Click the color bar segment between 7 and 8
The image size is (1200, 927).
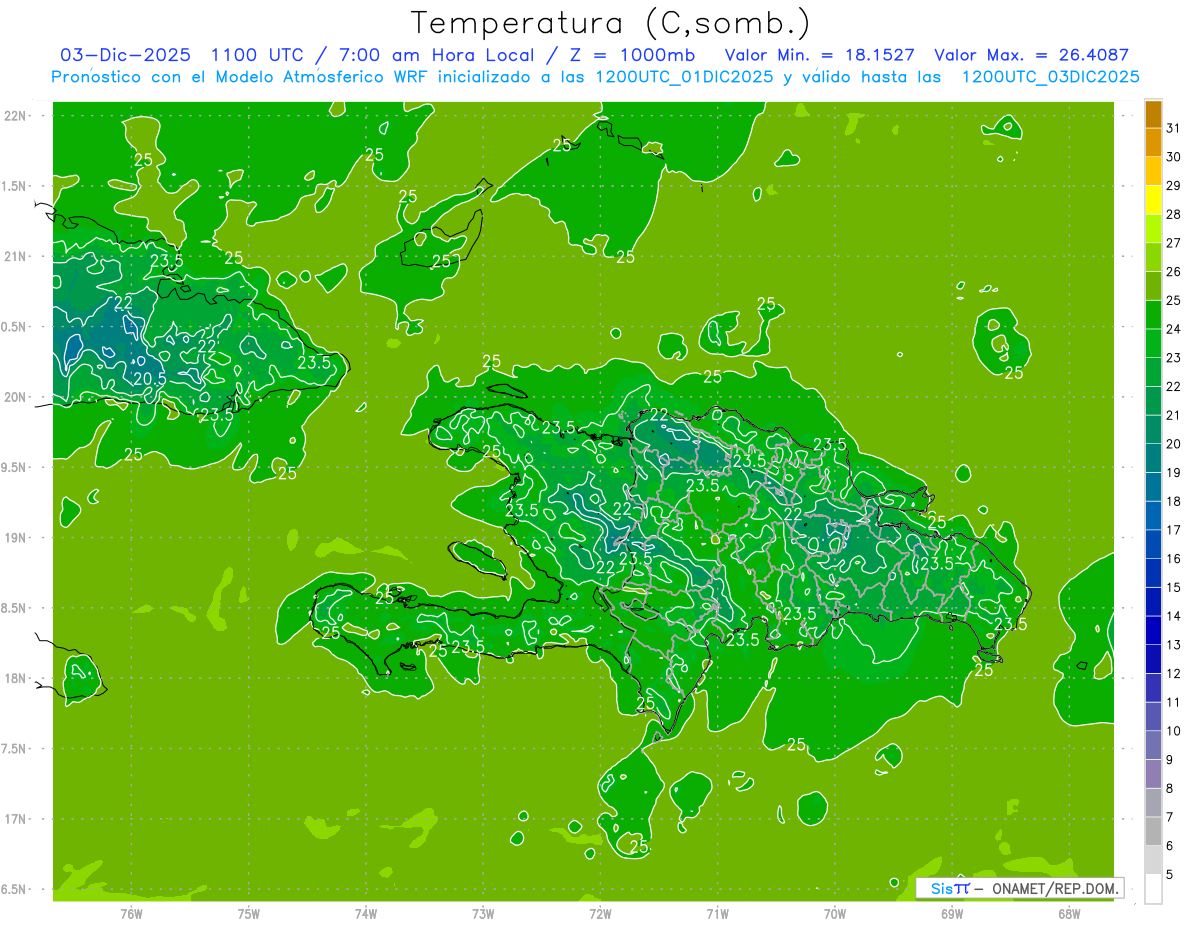tap(1153, 803)
